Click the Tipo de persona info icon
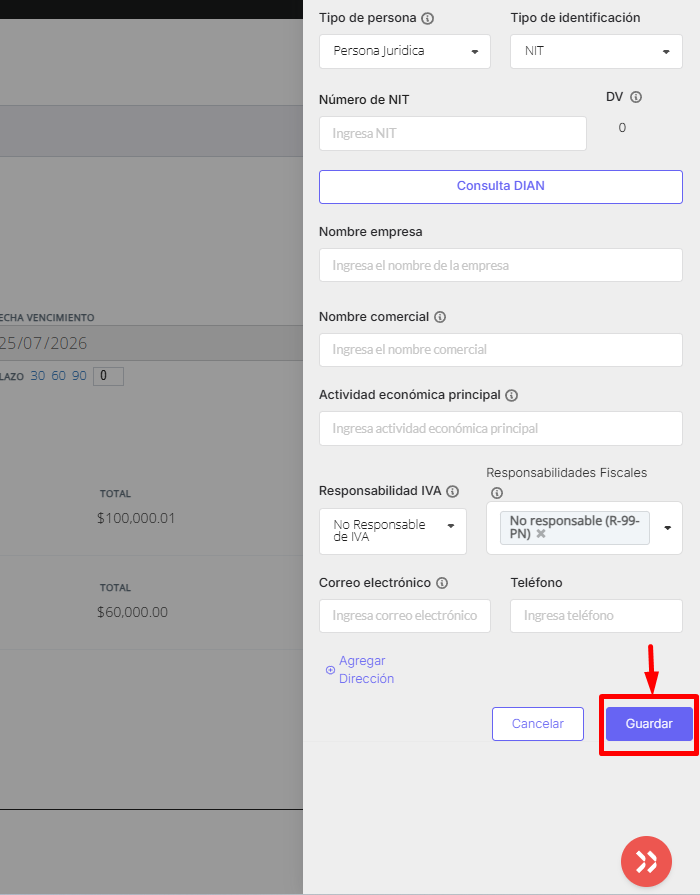Viewport: 700px width, 895px height. pyautogui.click(x=427, y=18)
